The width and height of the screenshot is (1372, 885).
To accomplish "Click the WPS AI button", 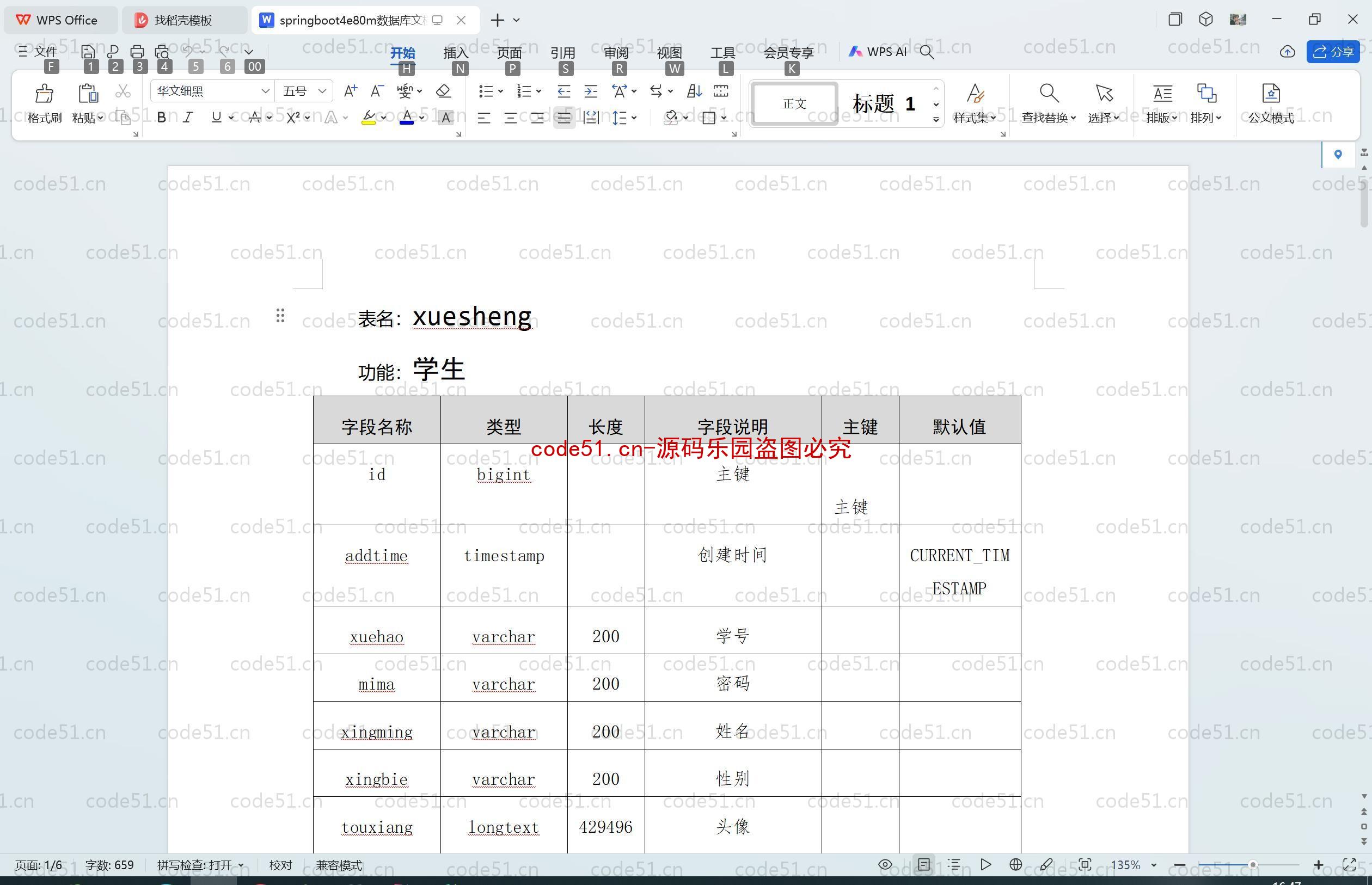I will pyautogui.click(x=877, y=52).
